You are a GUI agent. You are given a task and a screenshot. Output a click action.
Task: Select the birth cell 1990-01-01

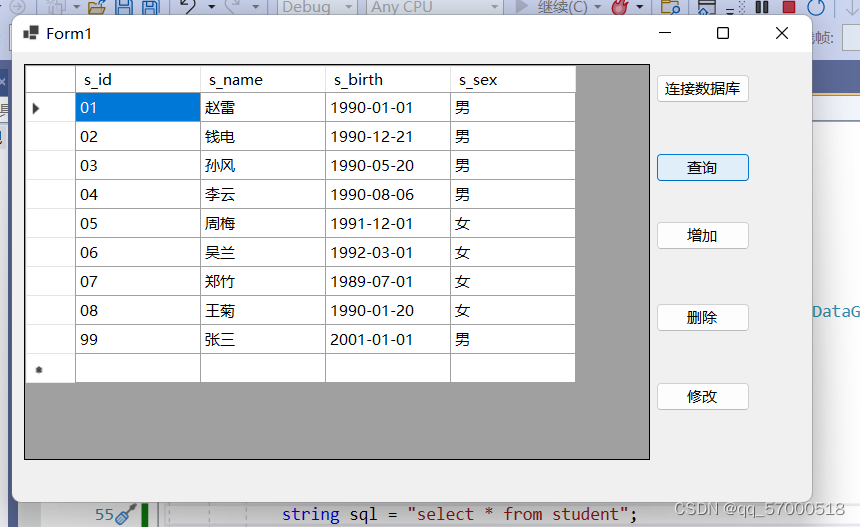388,107
